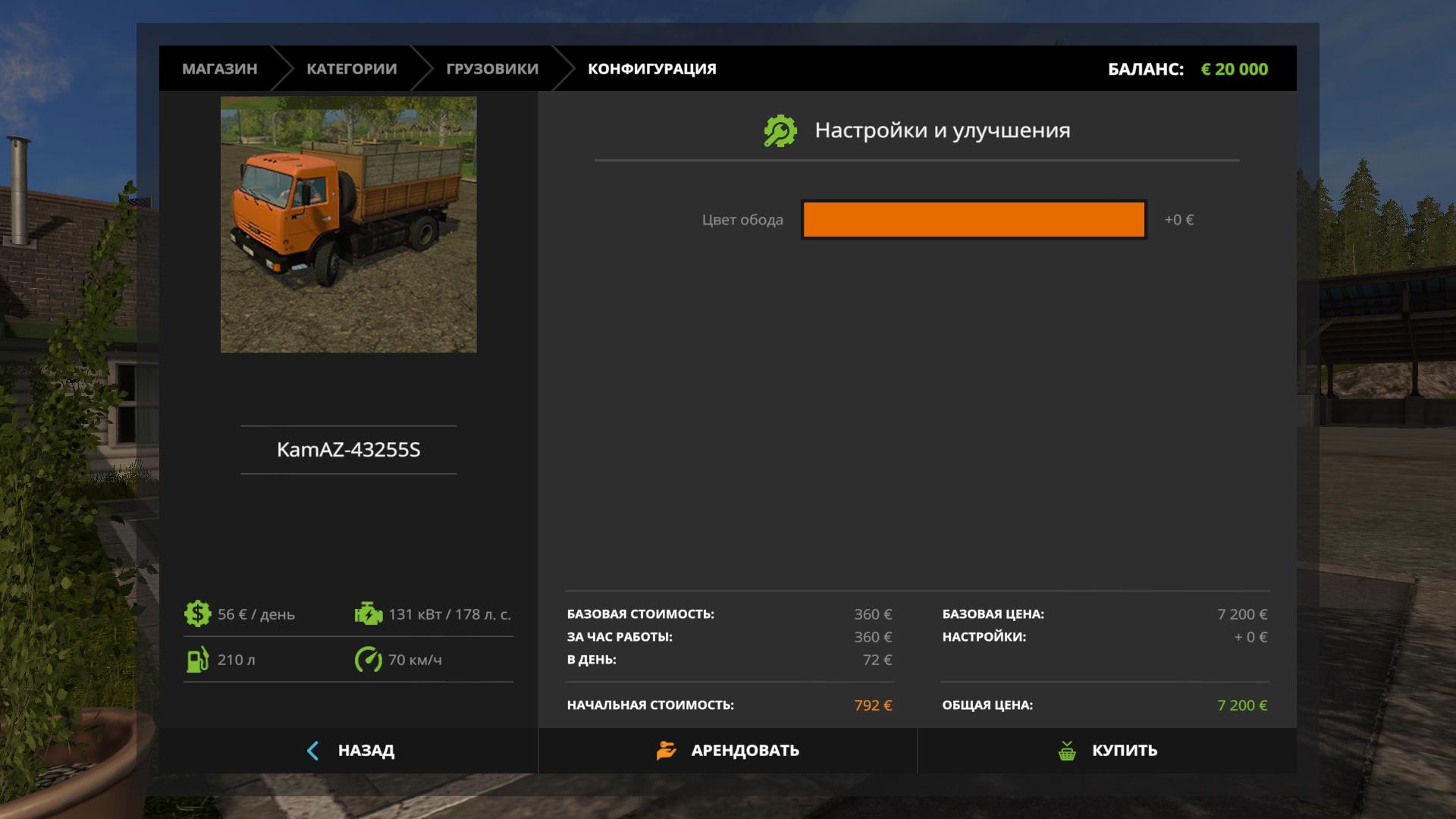This screenshot has height=819, width=1456.
Task: Click the speedometer max speed icon
Action: pyautogui.click(x=369, y=659)
